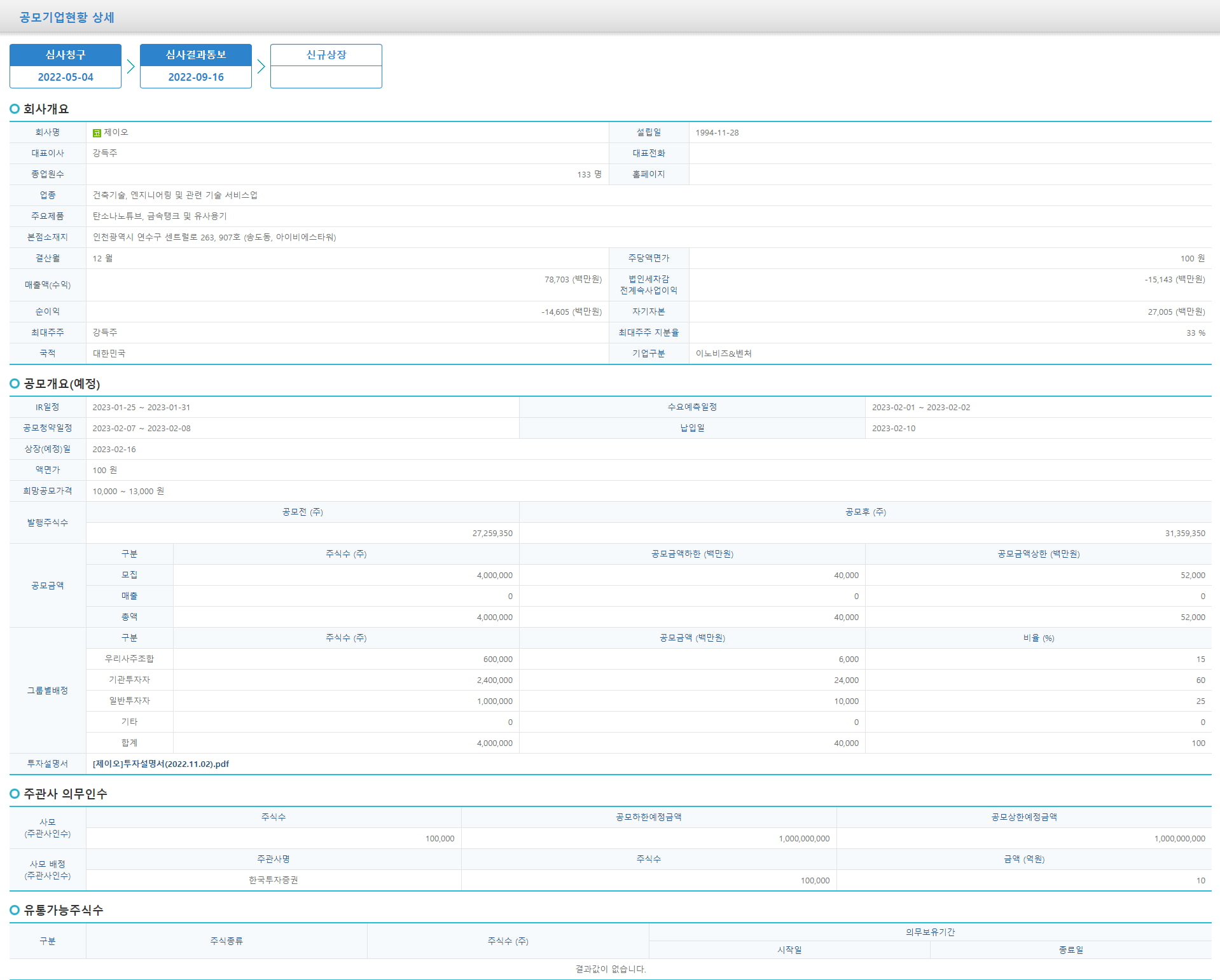Click revenue value 78,703 (백만원)

(573, 279)
